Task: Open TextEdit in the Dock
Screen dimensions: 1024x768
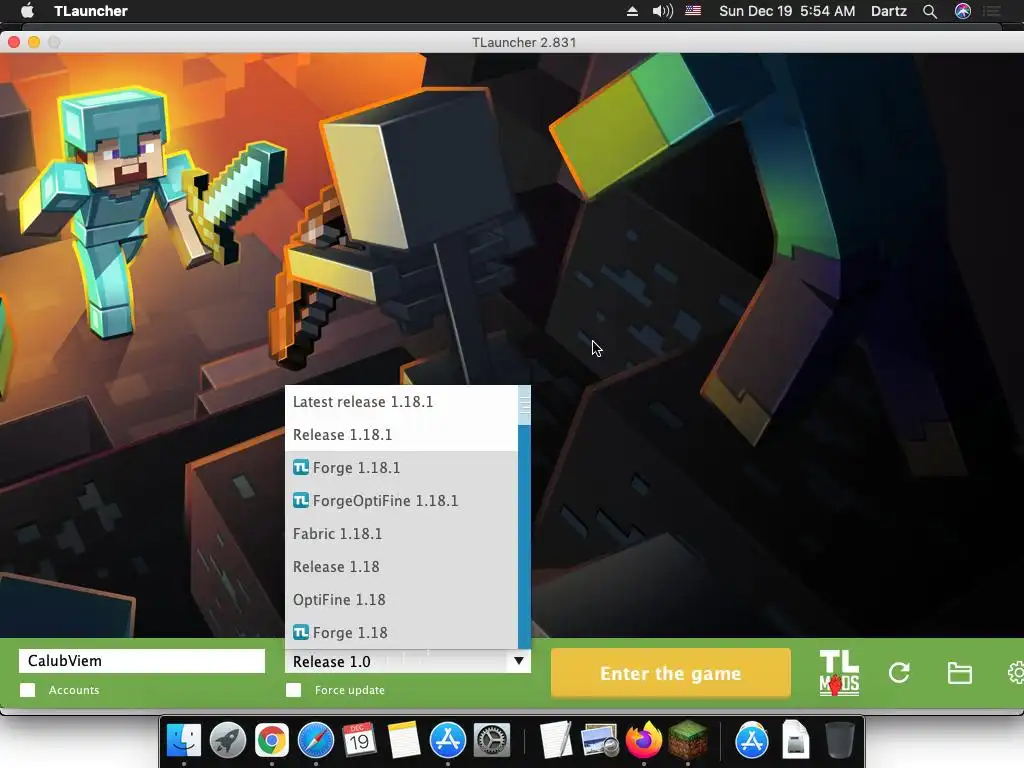Action: coord(556,741)
